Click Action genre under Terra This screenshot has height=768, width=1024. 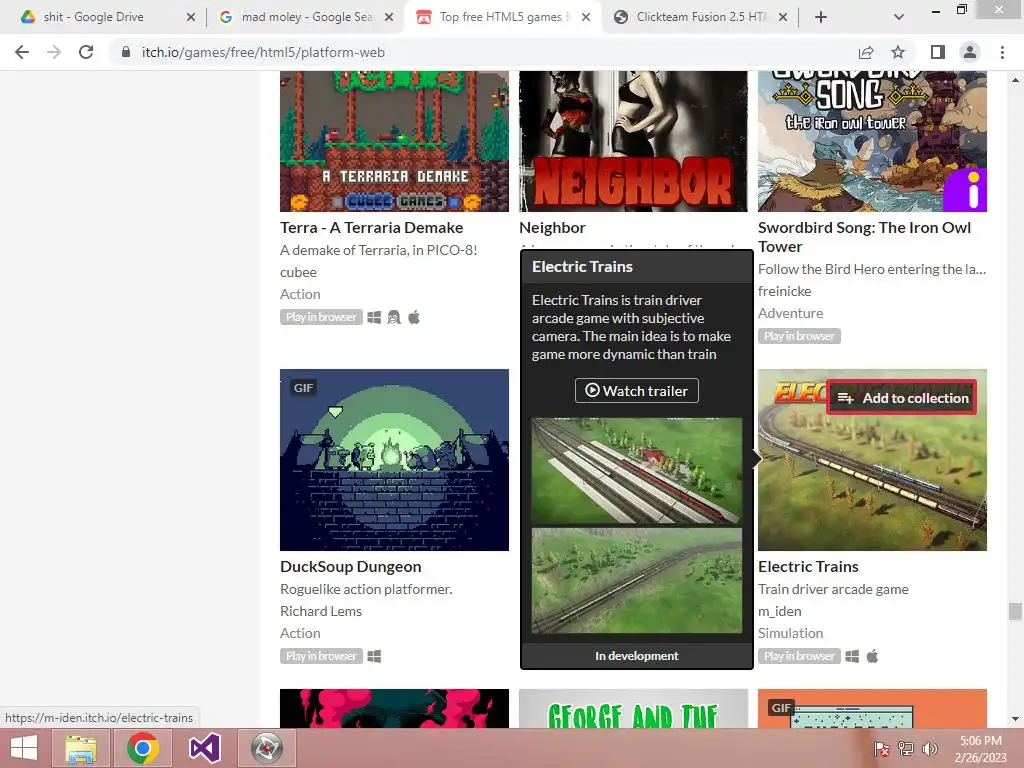tap(300, 294)
